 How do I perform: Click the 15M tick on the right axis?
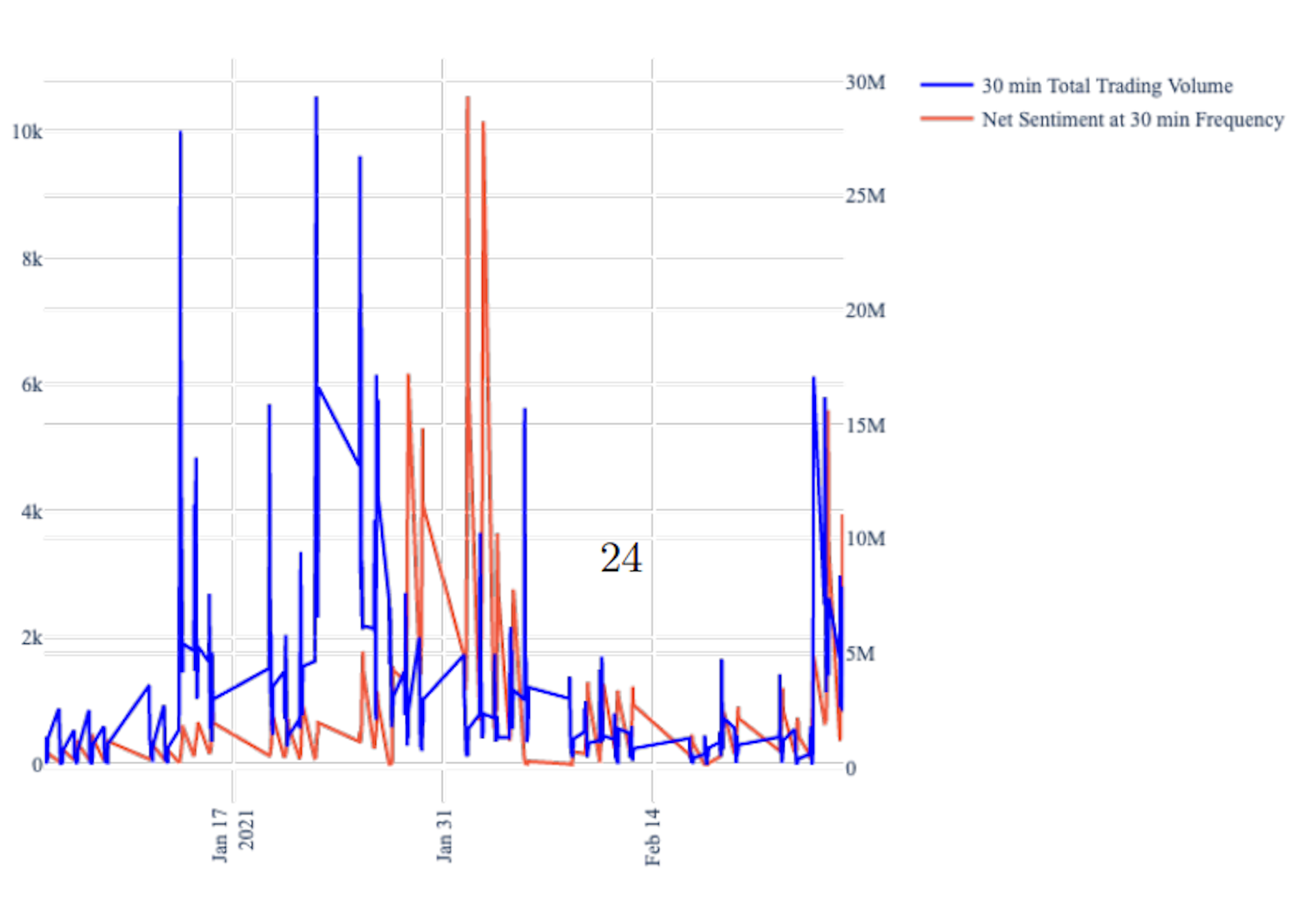[864, 425]
